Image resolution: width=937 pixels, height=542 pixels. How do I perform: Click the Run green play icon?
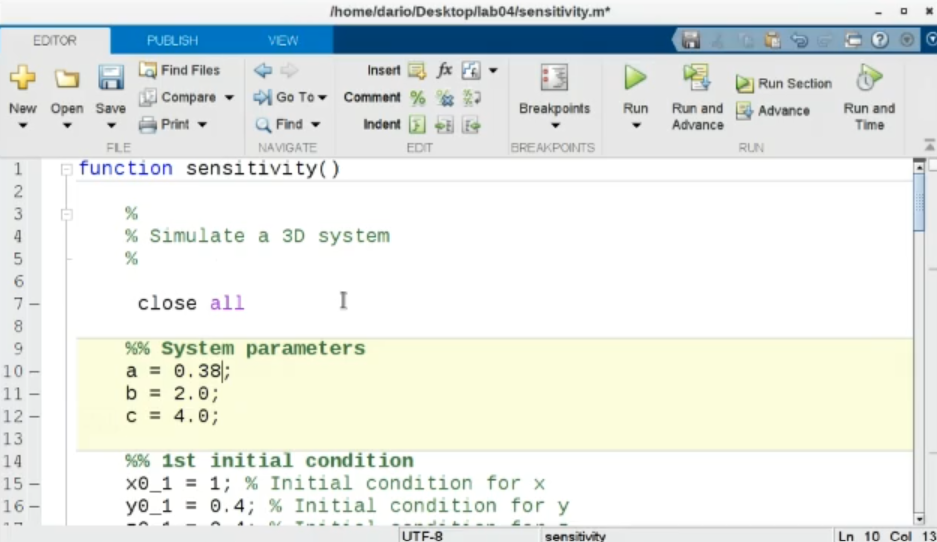point(635,78)
